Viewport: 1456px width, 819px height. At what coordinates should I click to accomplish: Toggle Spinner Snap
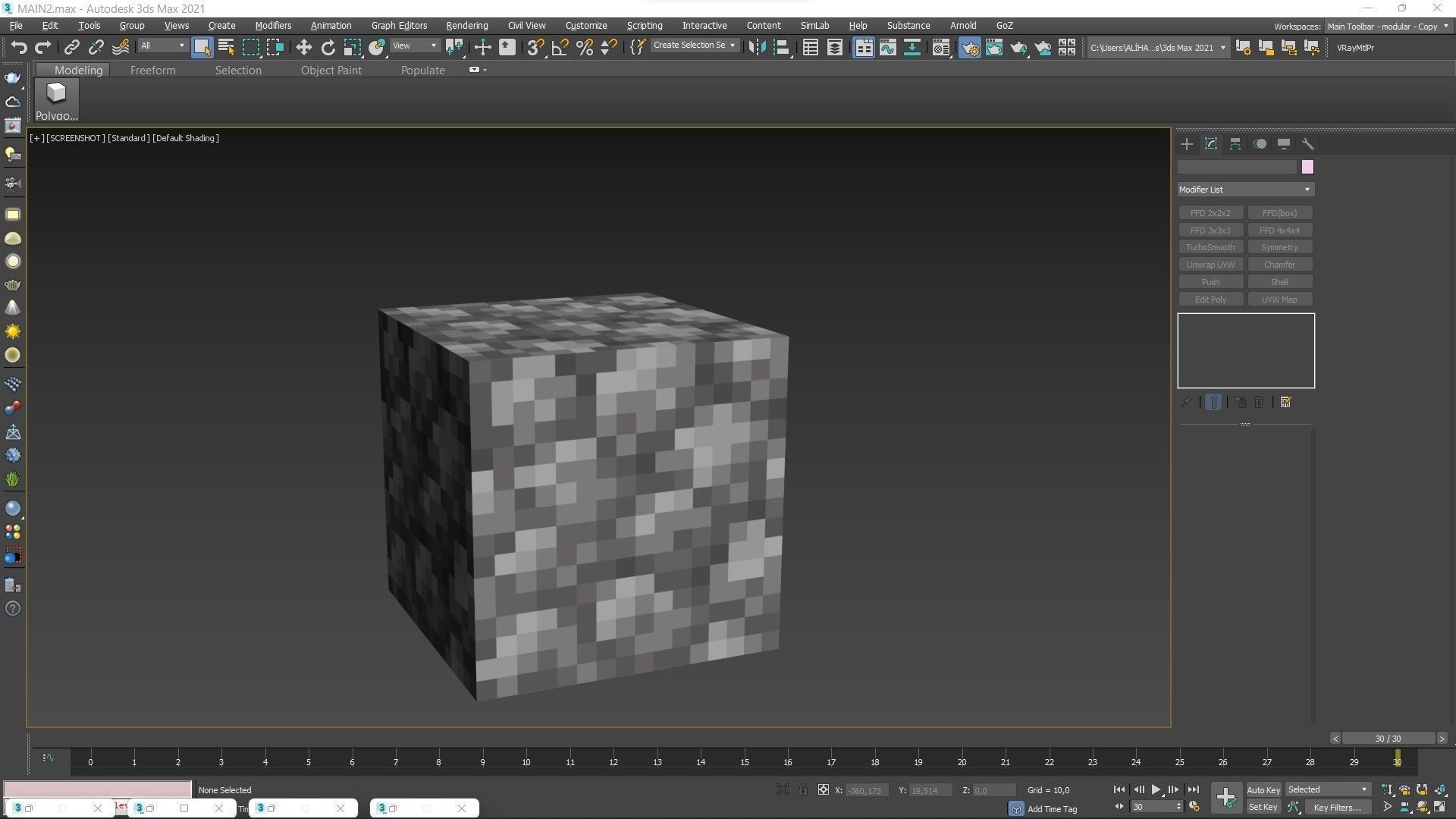pos(608,47)
